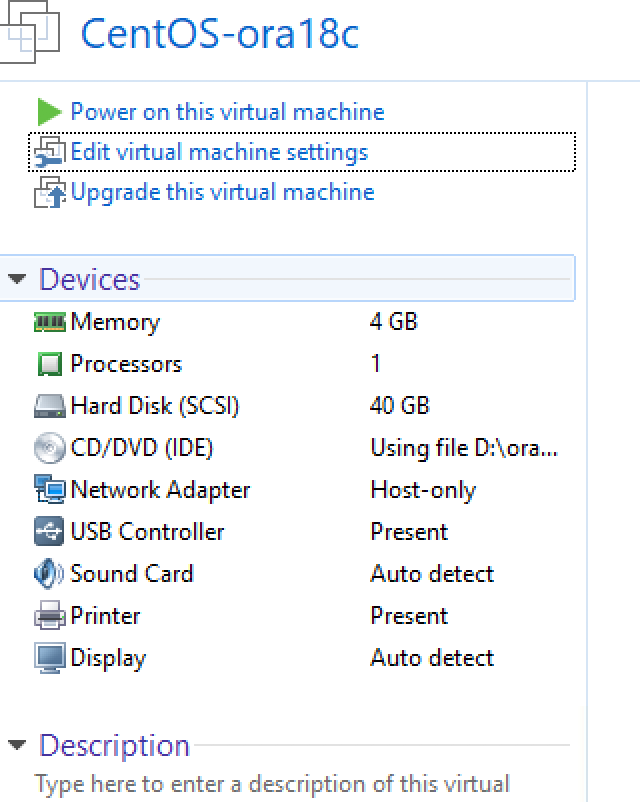Image resolution: width=640 pixels, height=802 pixels.
Task: Click the Sound Card speaker icon
Action: click(x=49, y=574)
